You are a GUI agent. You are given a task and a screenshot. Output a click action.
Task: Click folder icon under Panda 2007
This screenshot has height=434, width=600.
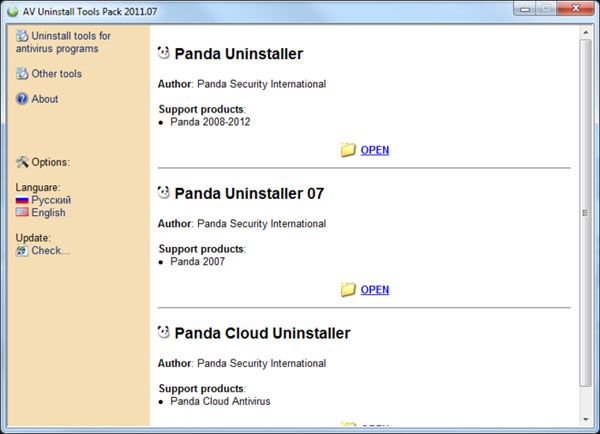click(x=348, y=289)
